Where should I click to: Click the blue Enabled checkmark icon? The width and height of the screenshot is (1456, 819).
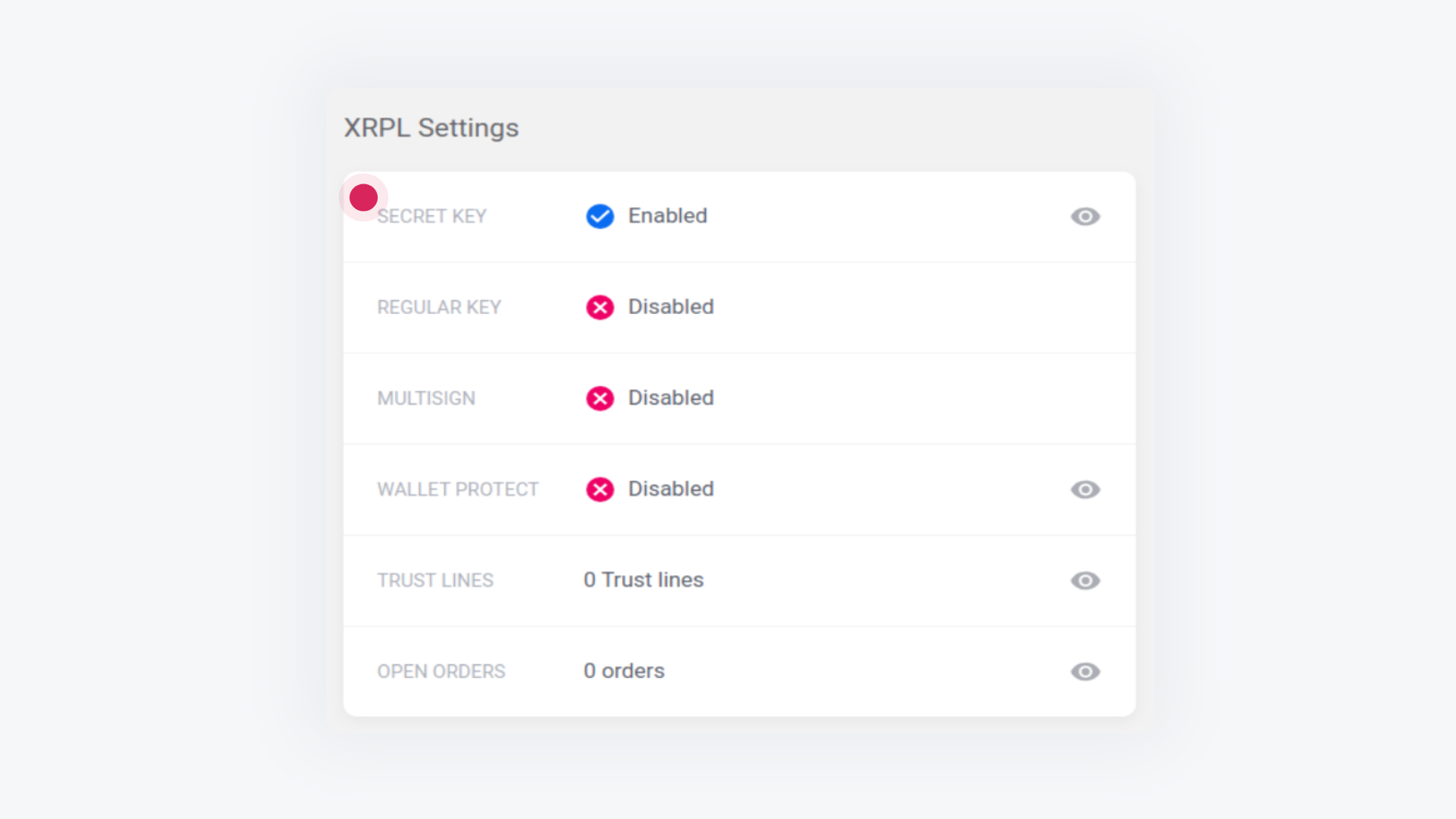pyautogui.click(x=600, y=216)
